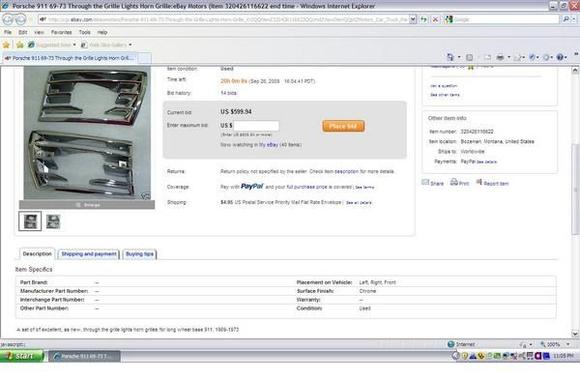Select the first grille thumbnail
Viewport: 580px width, 383px height.
click(x=30, y=221)
